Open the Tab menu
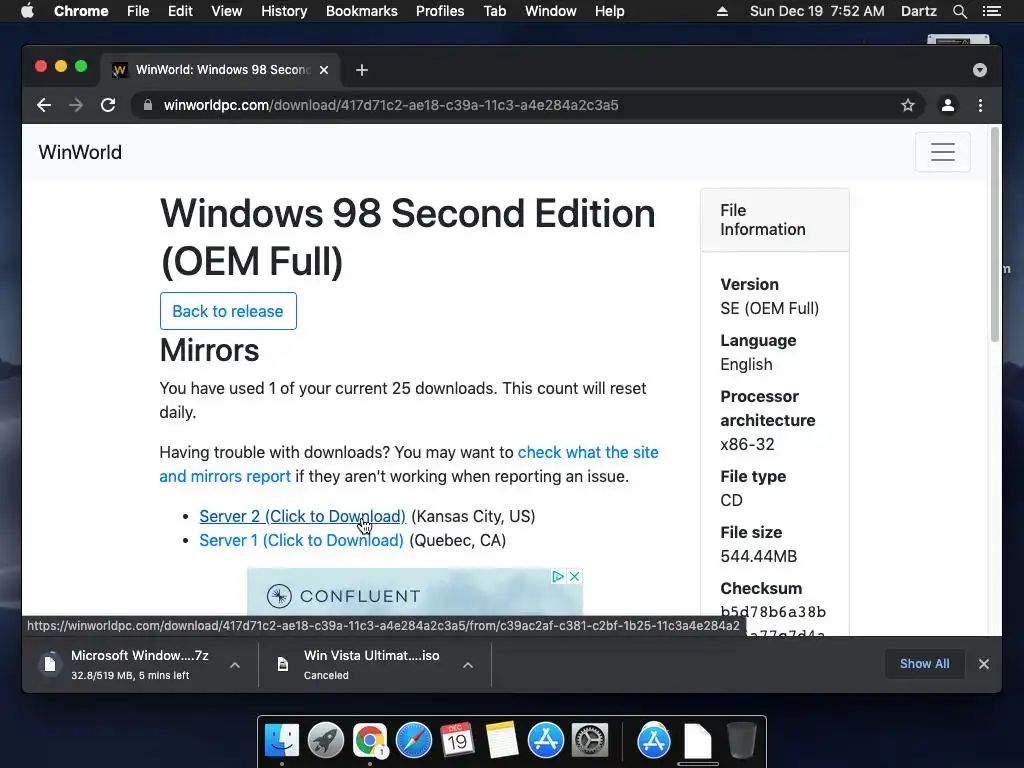1024x768 pixels. [494, 11]
